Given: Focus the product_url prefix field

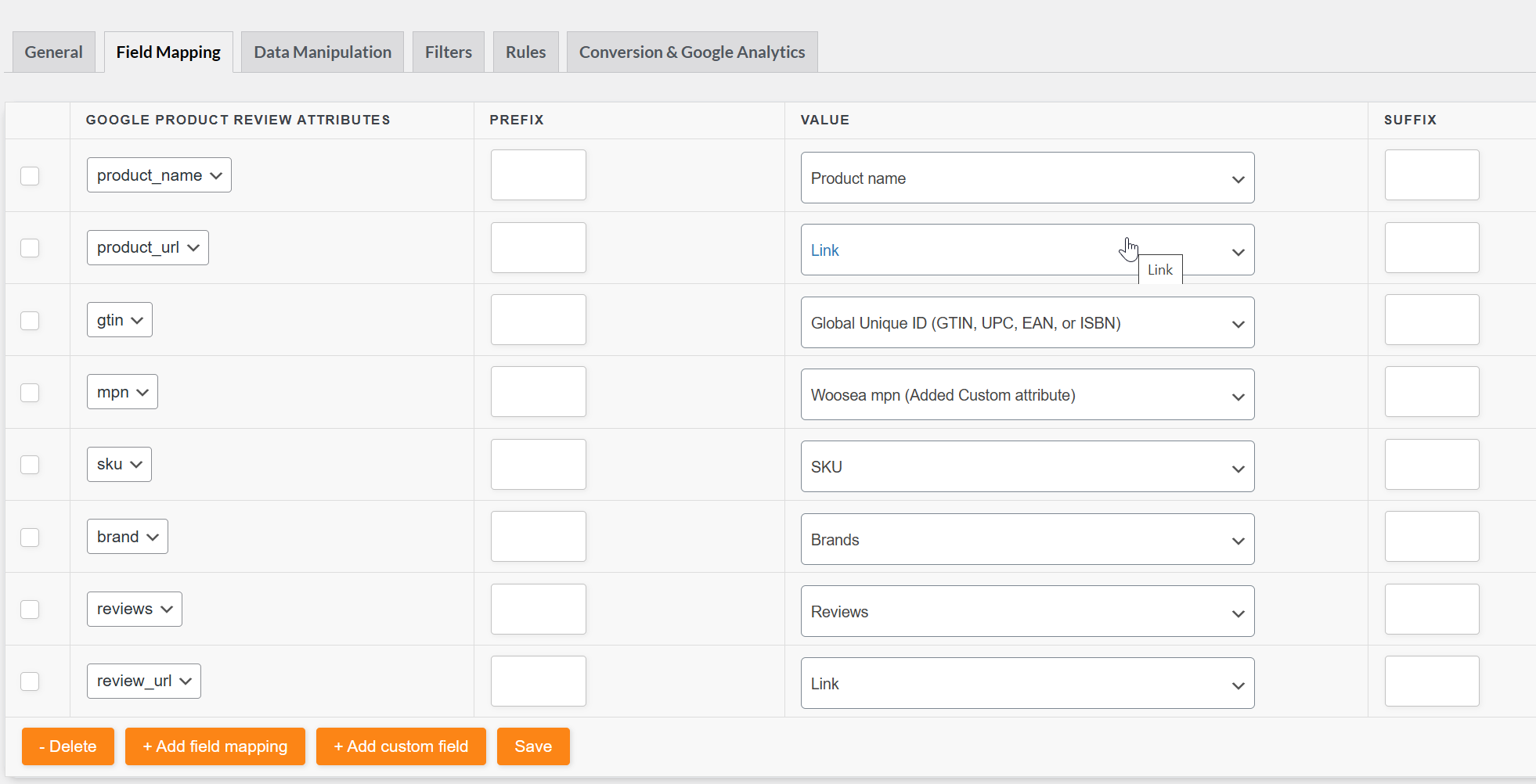Looking at the screenshot, I should (539, 247).
